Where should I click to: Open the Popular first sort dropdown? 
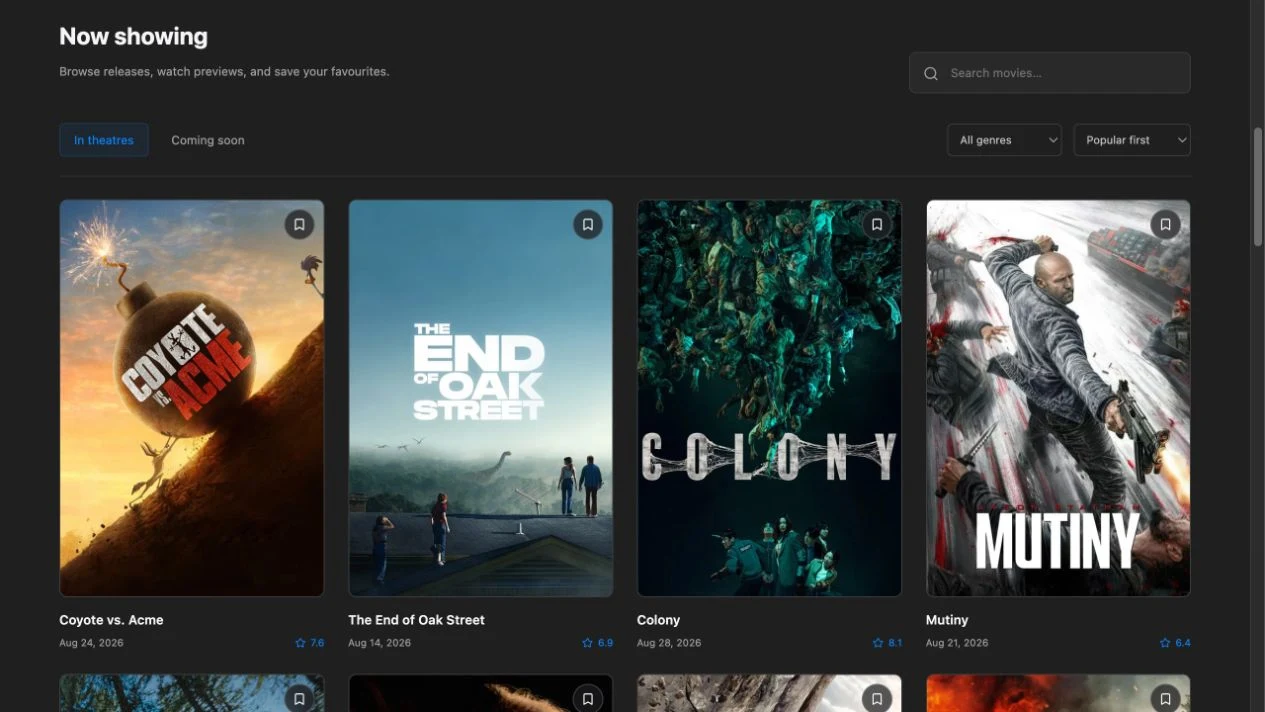(x=1132, y=140)
